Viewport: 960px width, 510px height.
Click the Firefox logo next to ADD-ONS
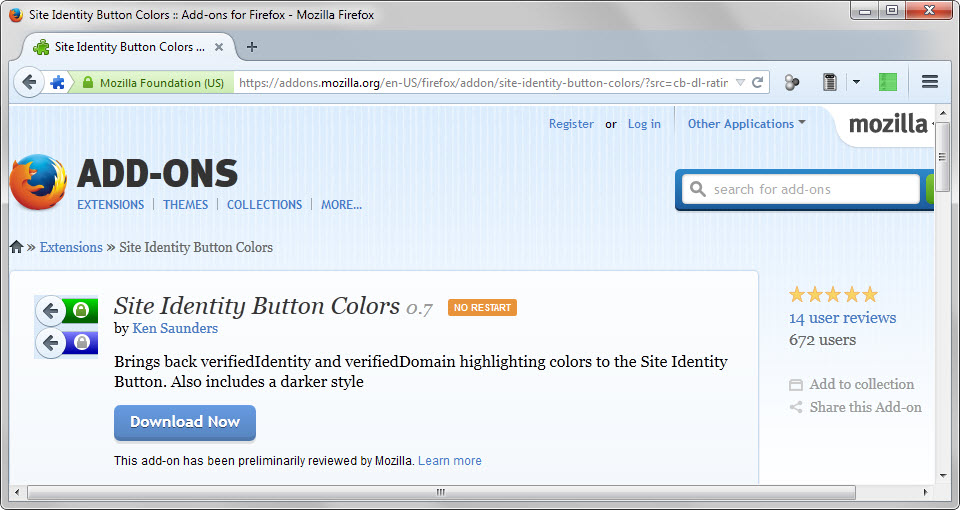(x=38, y=182)
